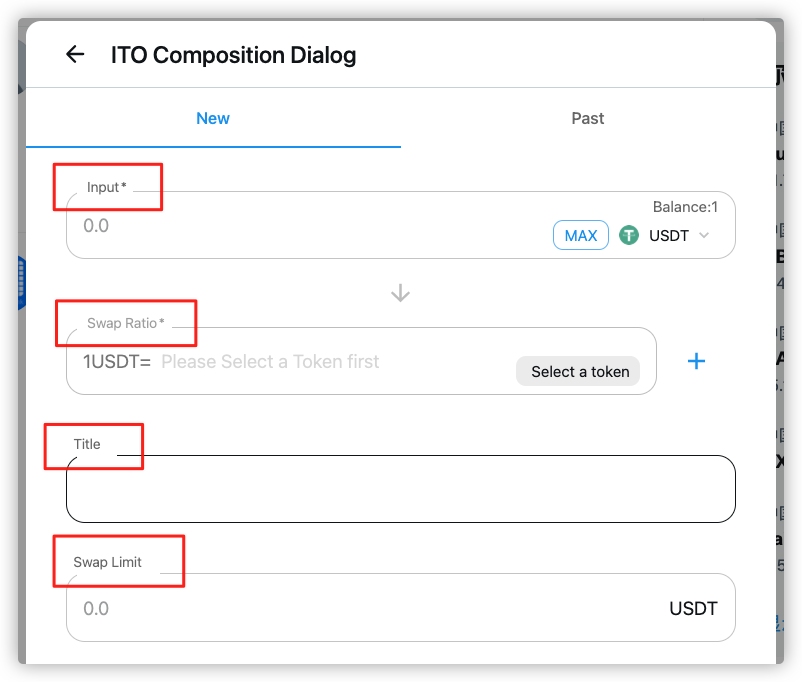The image size is (802, 682).
Task: Click Select a token
Action: coord(578,371)
